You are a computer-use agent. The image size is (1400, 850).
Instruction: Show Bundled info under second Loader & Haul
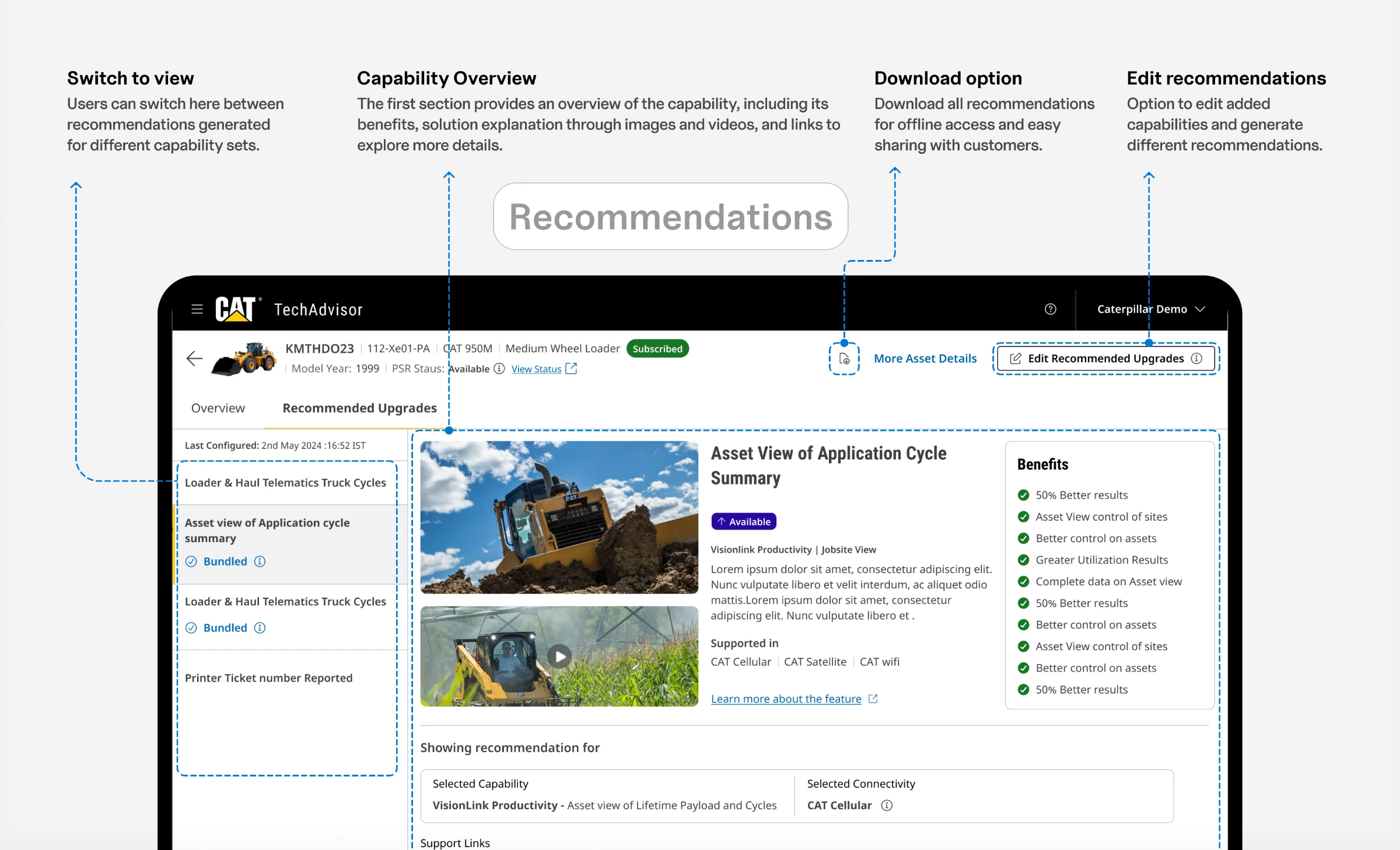click(260, 628)
